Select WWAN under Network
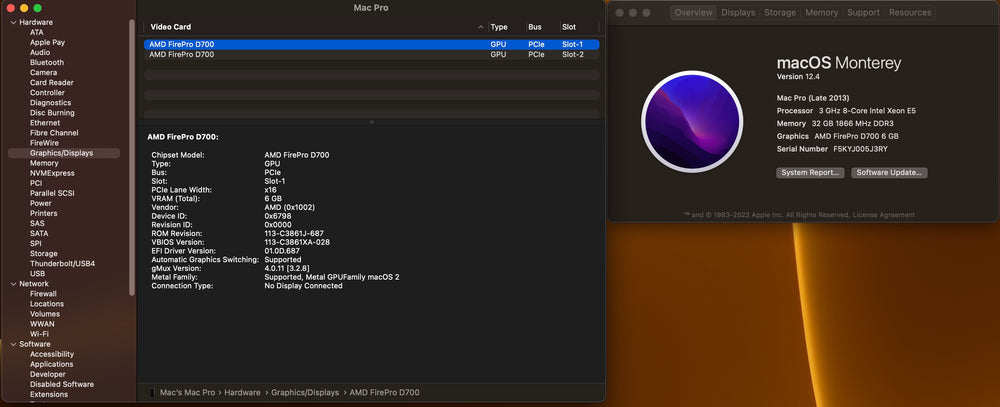This screenshot has height=407, width=1000. [42, 324]
